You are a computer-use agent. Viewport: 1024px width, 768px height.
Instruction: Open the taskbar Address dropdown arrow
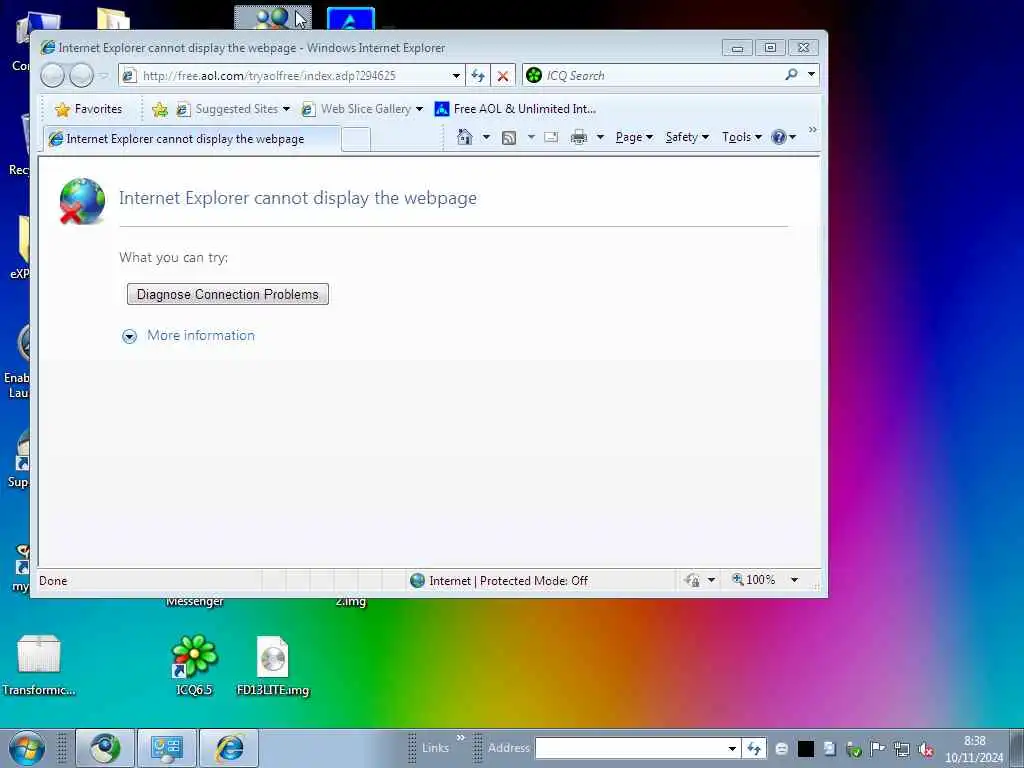(x=733, y=748)
